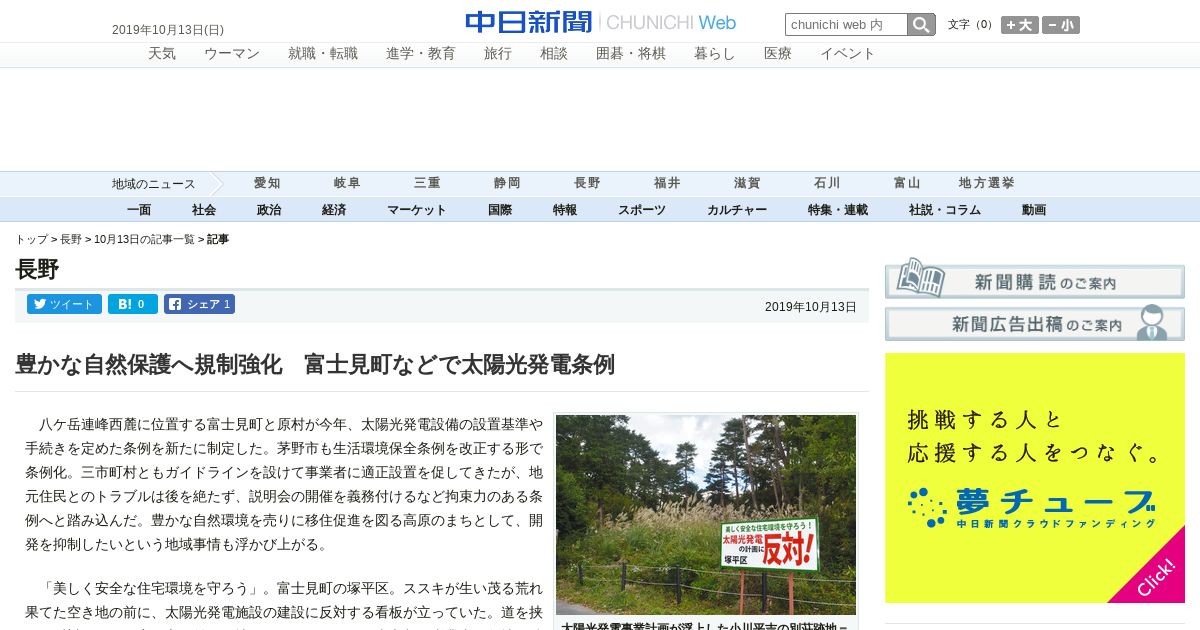Open 旅行 section
Screen dimensions: 1200x630
pyautogui.click(x=498, y=54)
